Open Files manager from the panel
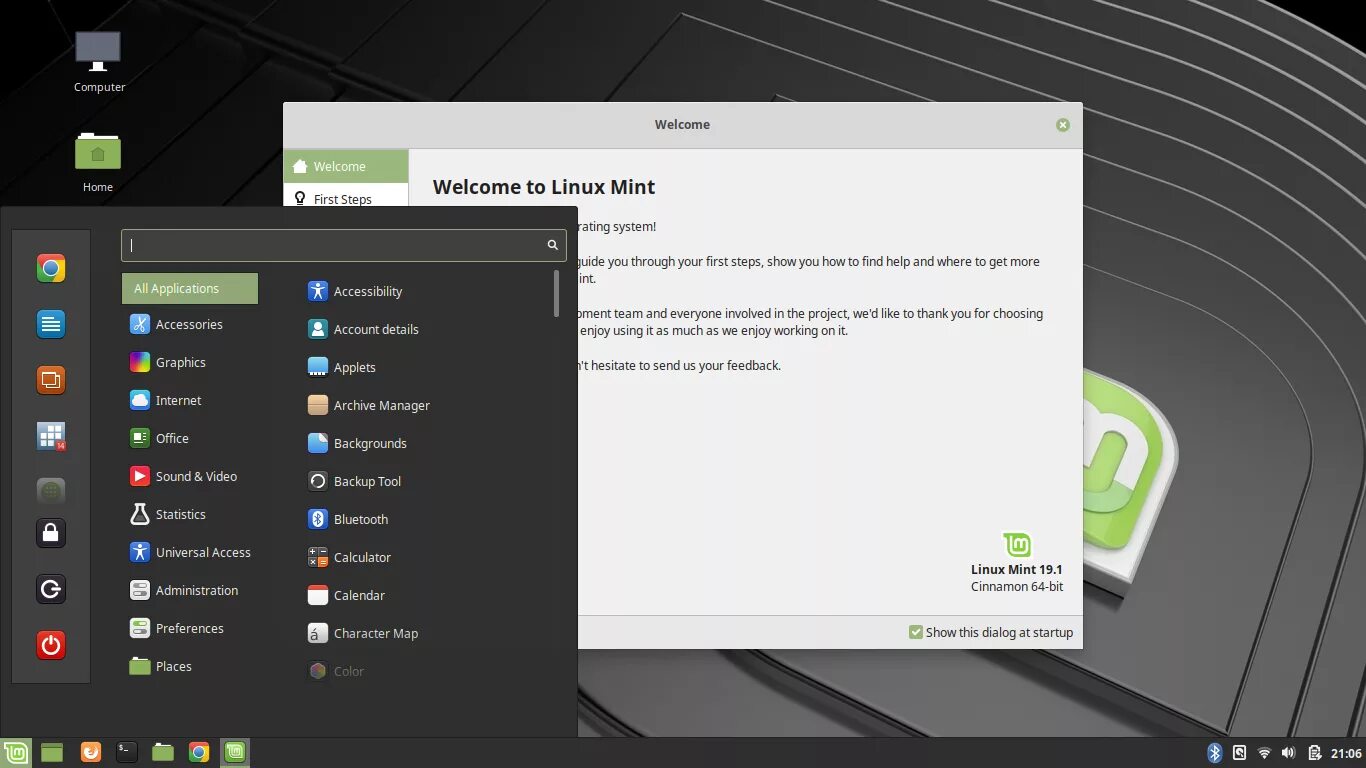 coord(163,752)
